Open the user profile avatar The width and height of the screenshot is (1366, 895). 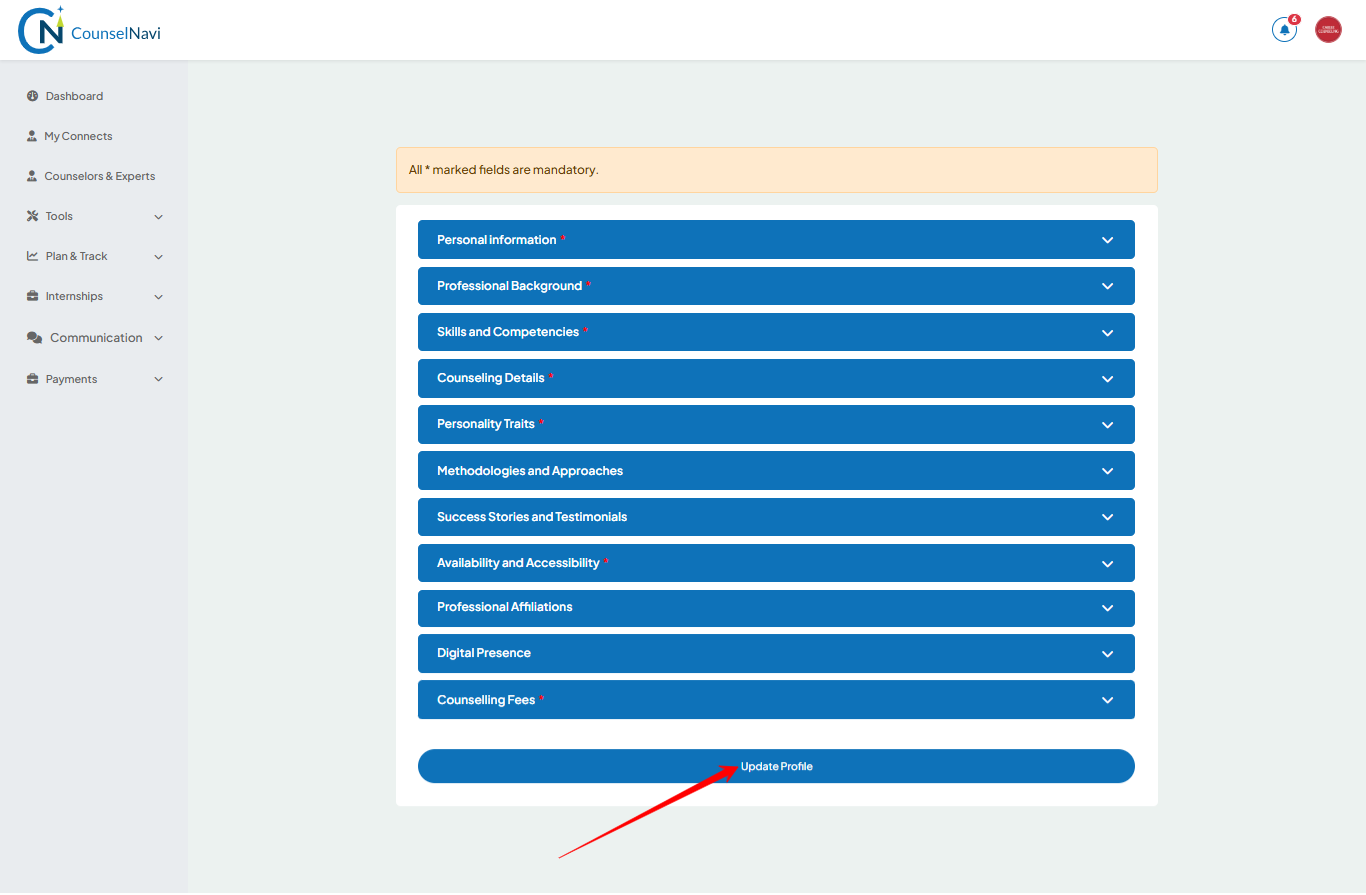pos(1328,30)
